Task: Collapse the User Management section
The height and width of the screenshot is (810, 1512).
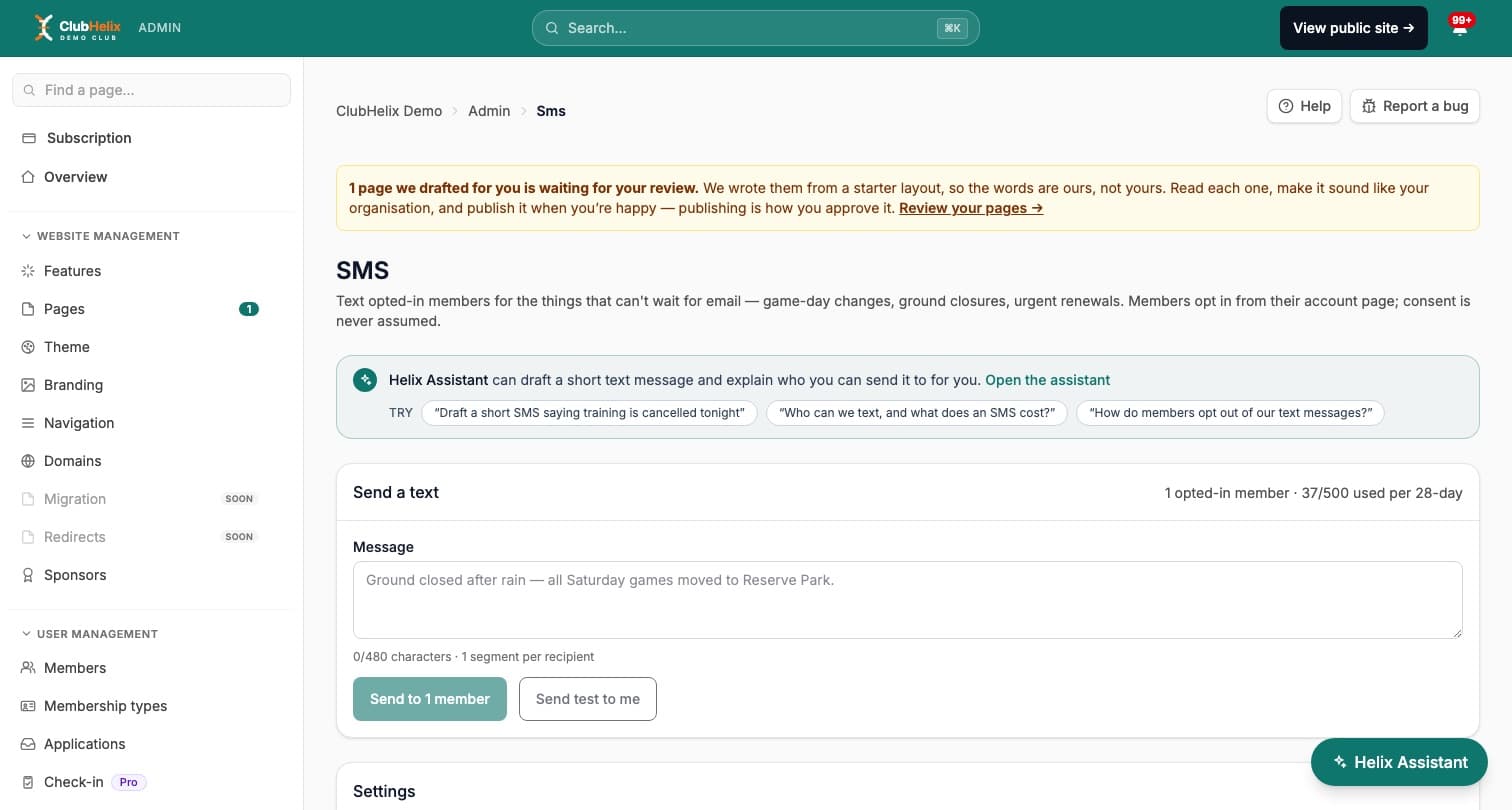Action: [90, 634]
